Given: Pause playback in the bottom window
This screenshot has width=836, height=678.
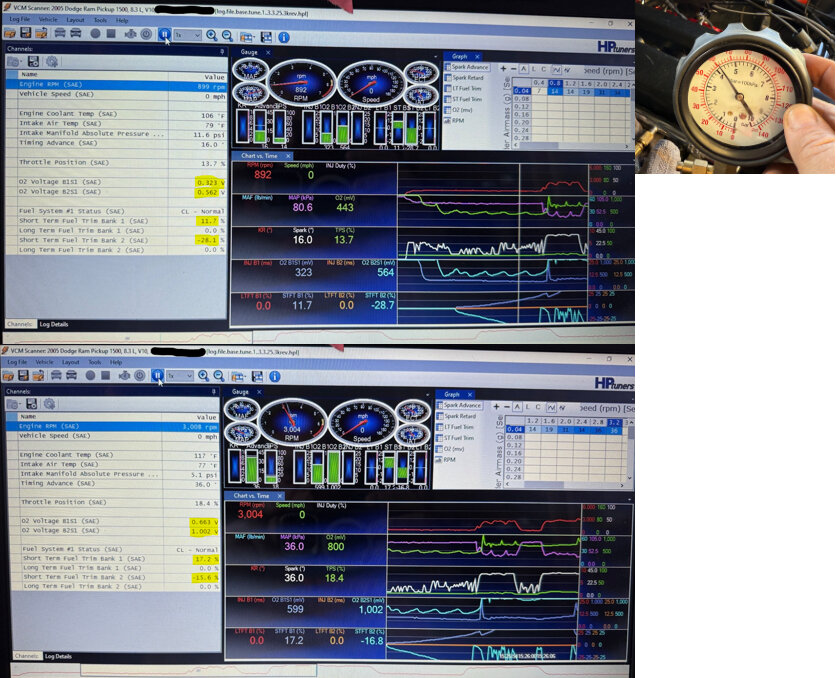Looking at the screenshot, I should coord(157,375).
